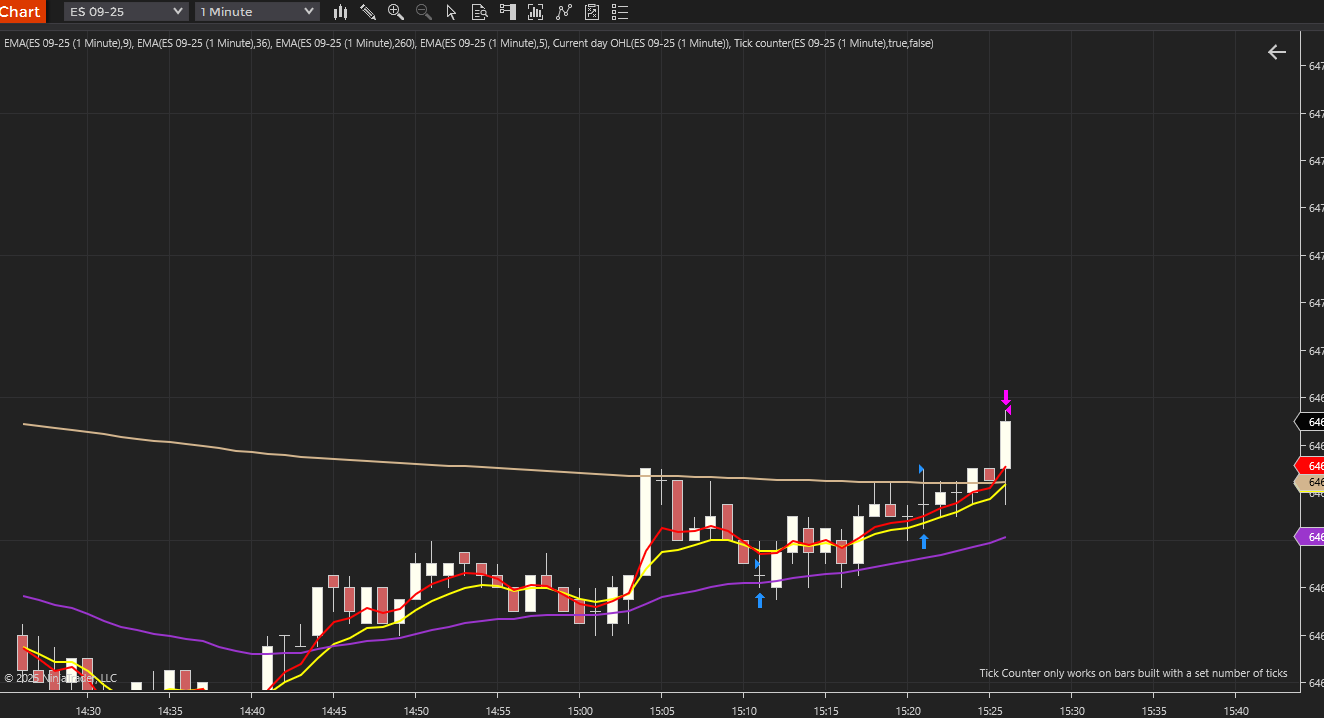Select the cursor pointer tool
The image size is (1324, 718).
(451, 12)
